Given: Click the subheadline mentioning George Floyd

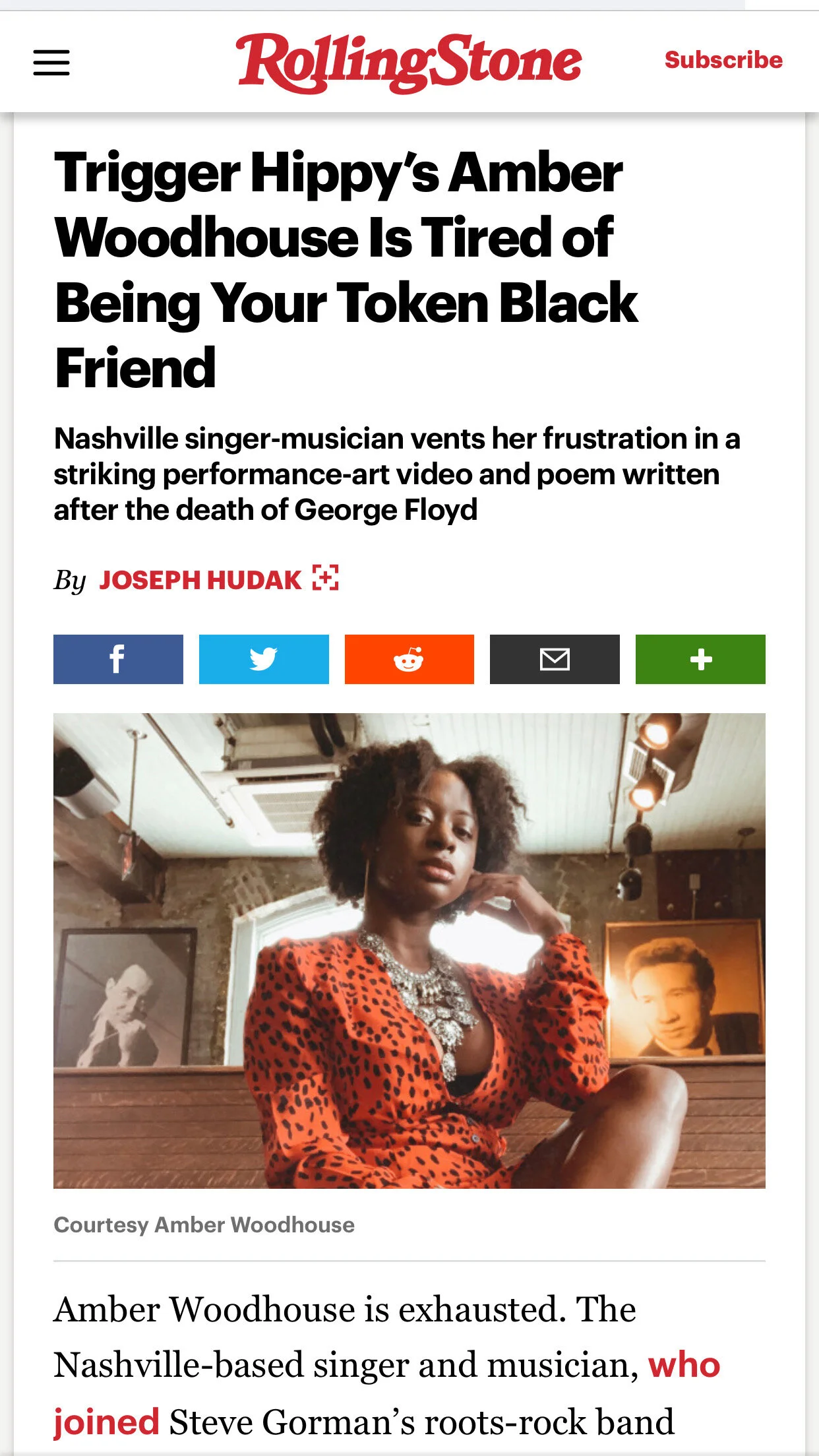Looking at the screenshot, I should (397, 474).
